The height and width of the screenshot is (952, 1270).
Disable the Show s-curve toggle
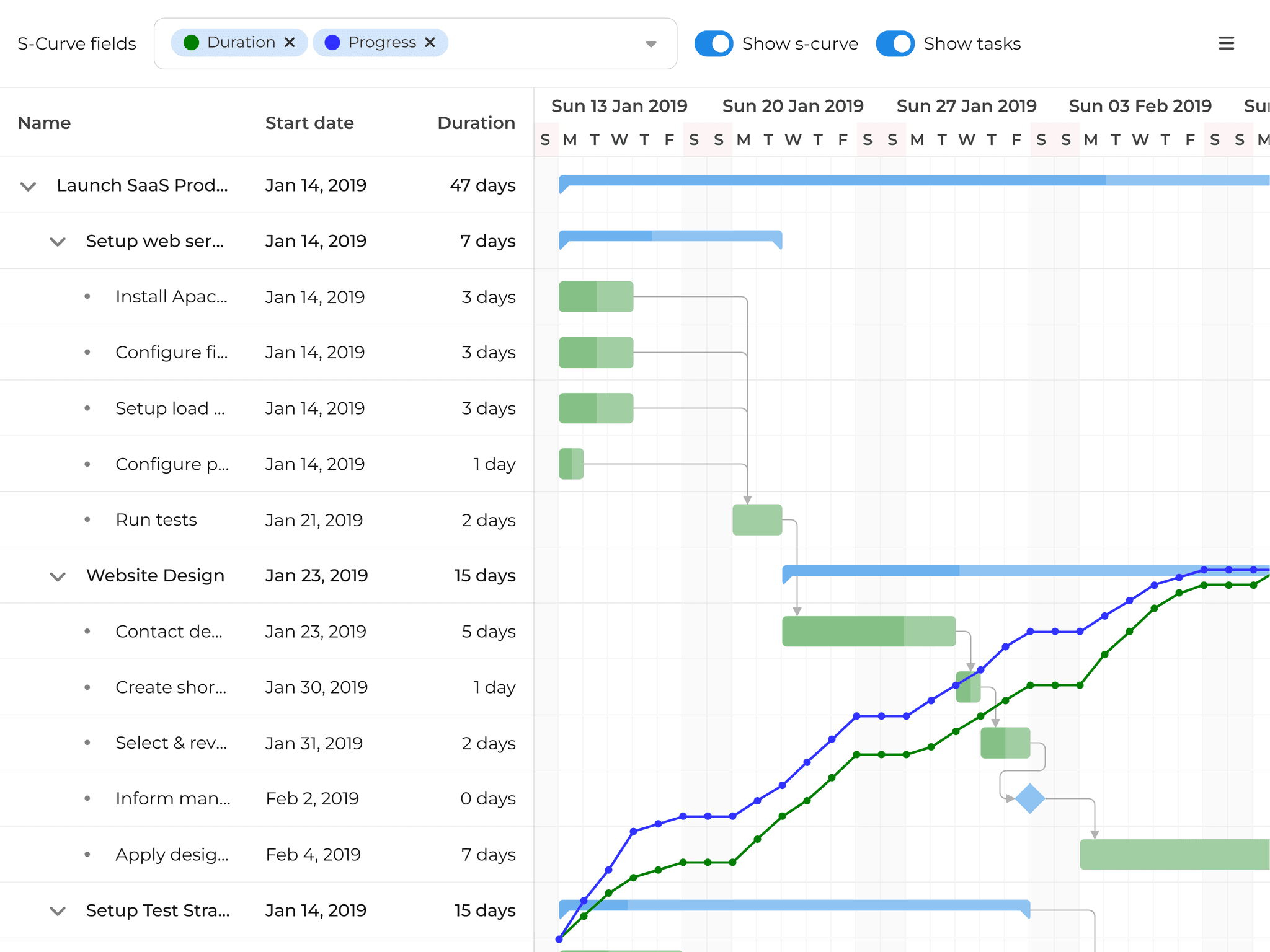[714, 43]
